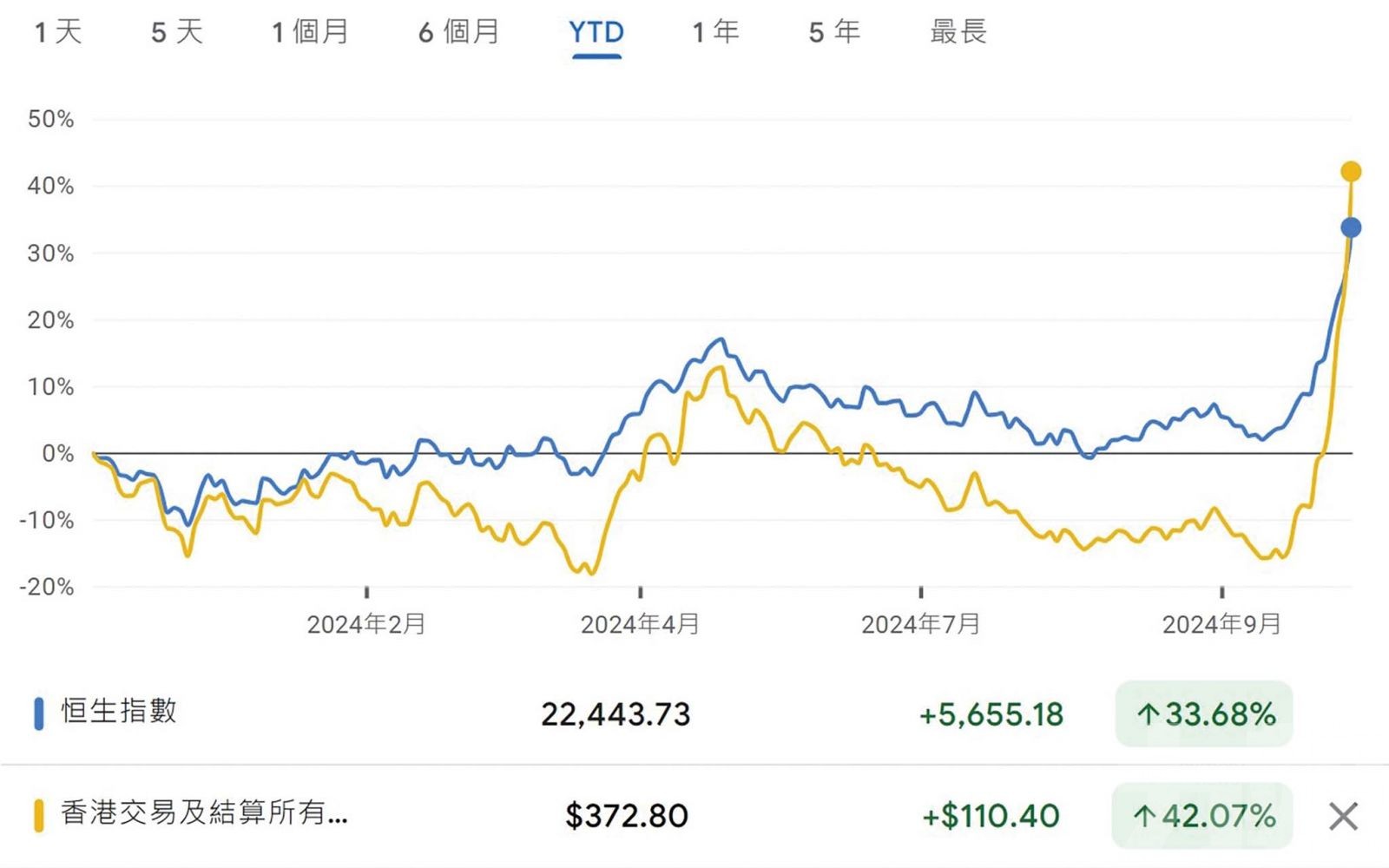Click the 40% y-axis label
The width and height of the screenshot is (1389, 868).
point(50,186)
